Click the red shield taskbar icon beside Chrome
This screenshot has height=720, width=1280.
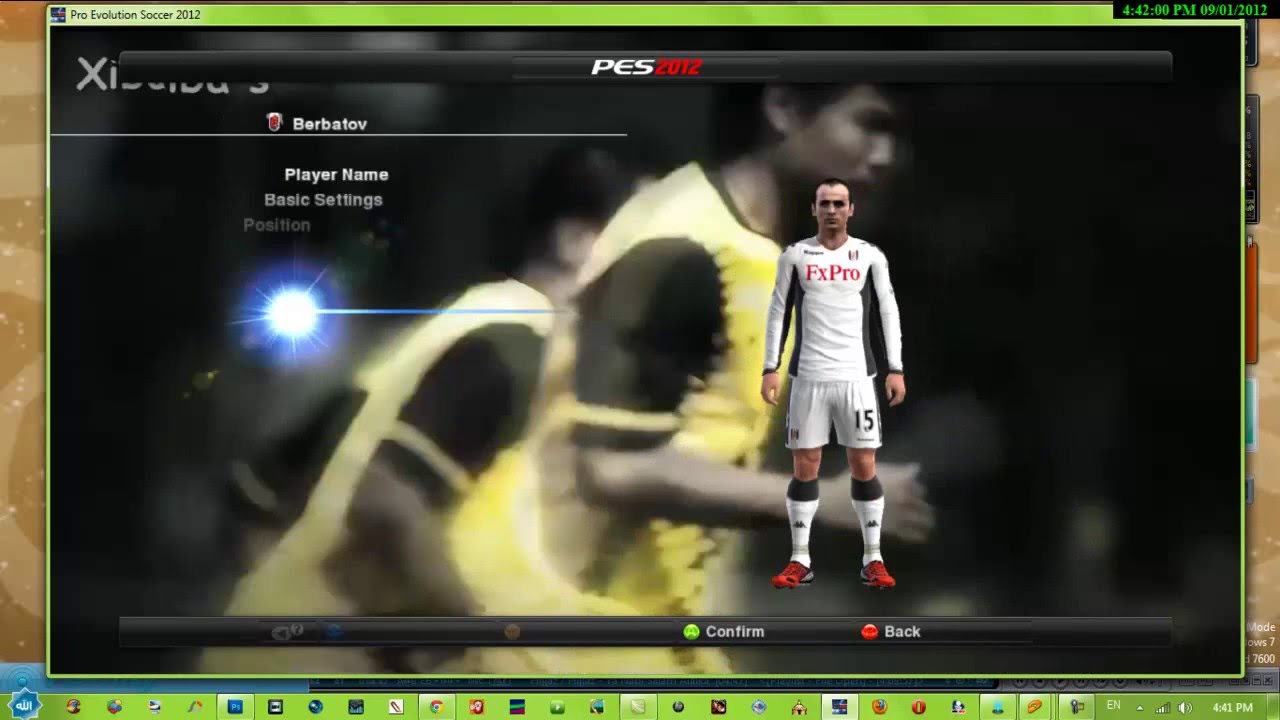477,706
